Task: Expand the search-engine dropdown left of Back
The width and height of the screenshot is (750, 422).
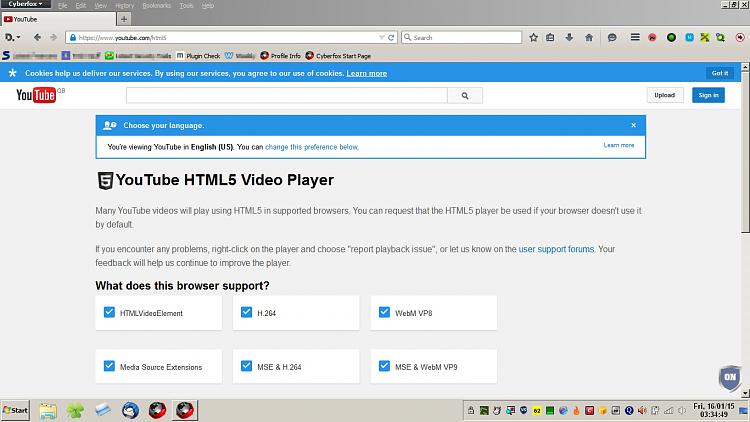Action: coord(13,37)
